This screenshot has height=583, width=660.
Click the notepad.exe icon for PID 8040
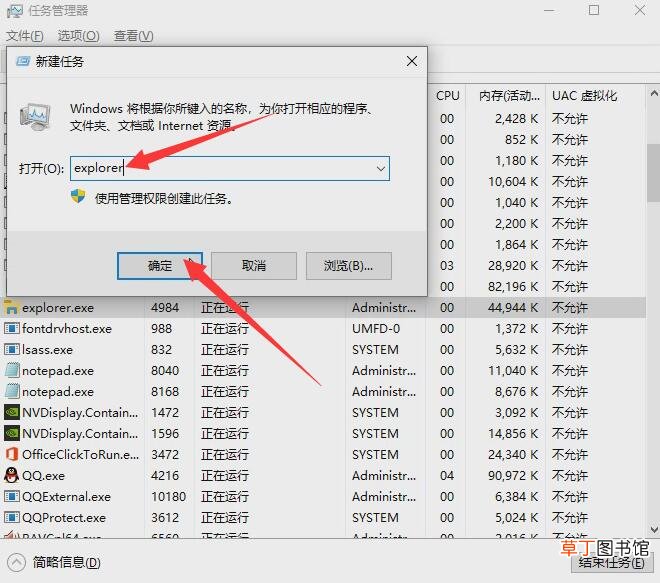click(x=11, y=370)
